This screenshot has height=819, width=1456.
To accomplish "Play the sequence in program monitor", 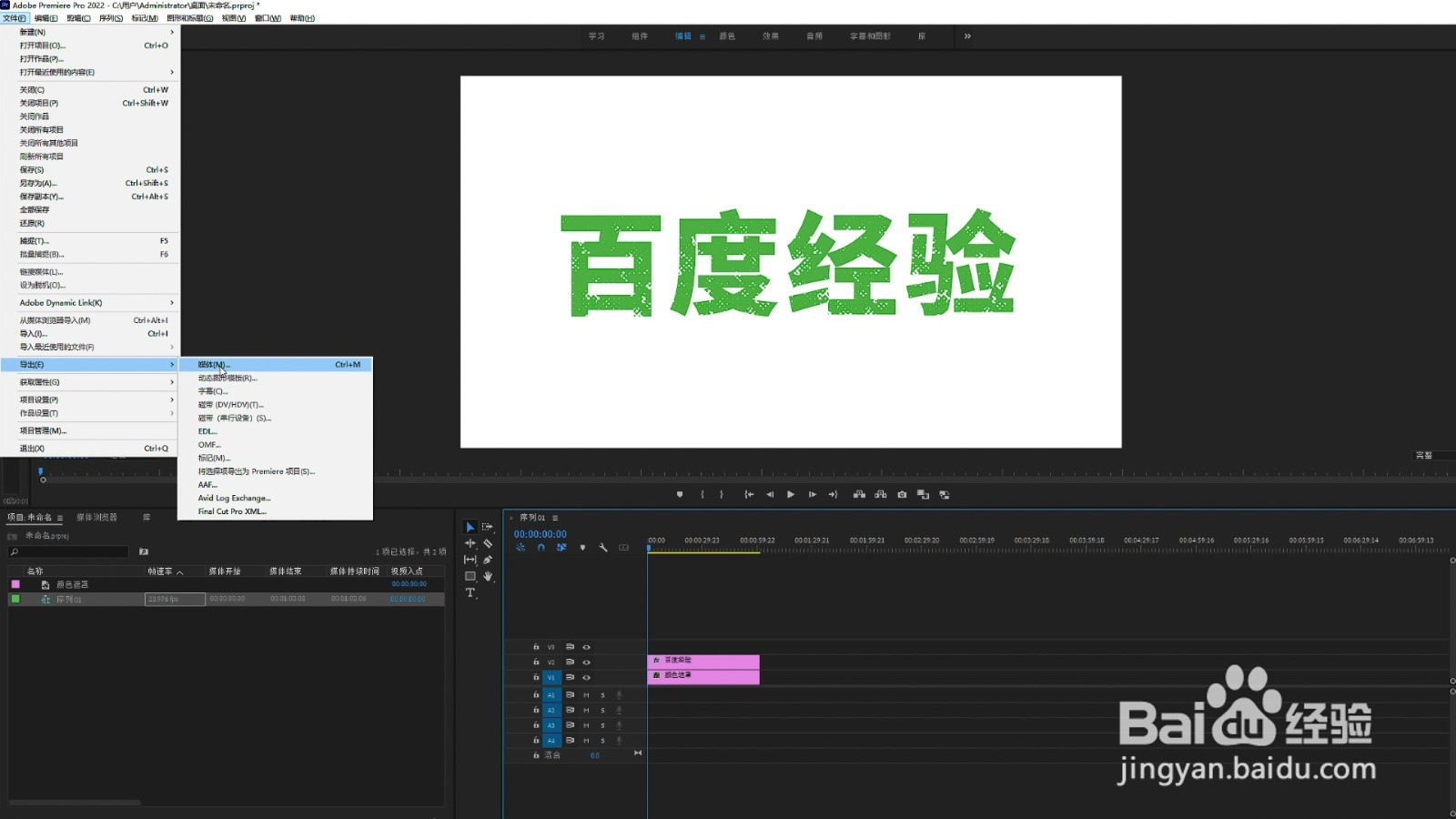I will coord(791,494).
